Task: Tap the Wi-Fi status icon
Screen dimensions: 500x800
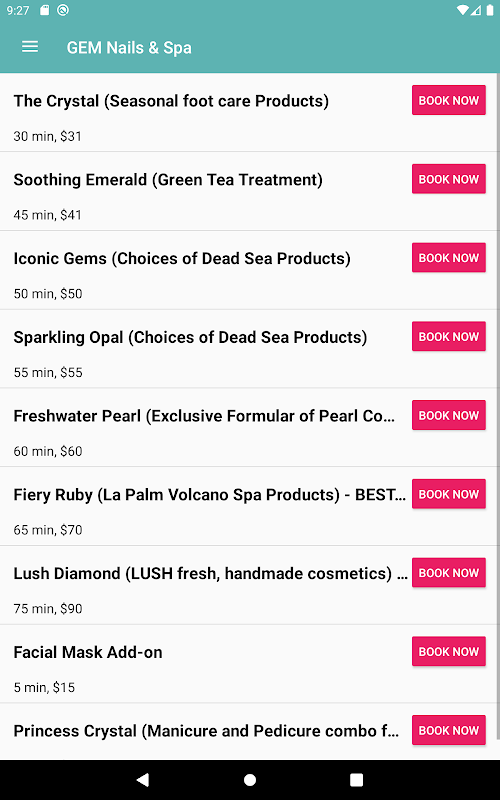Action: pos(462,10)
